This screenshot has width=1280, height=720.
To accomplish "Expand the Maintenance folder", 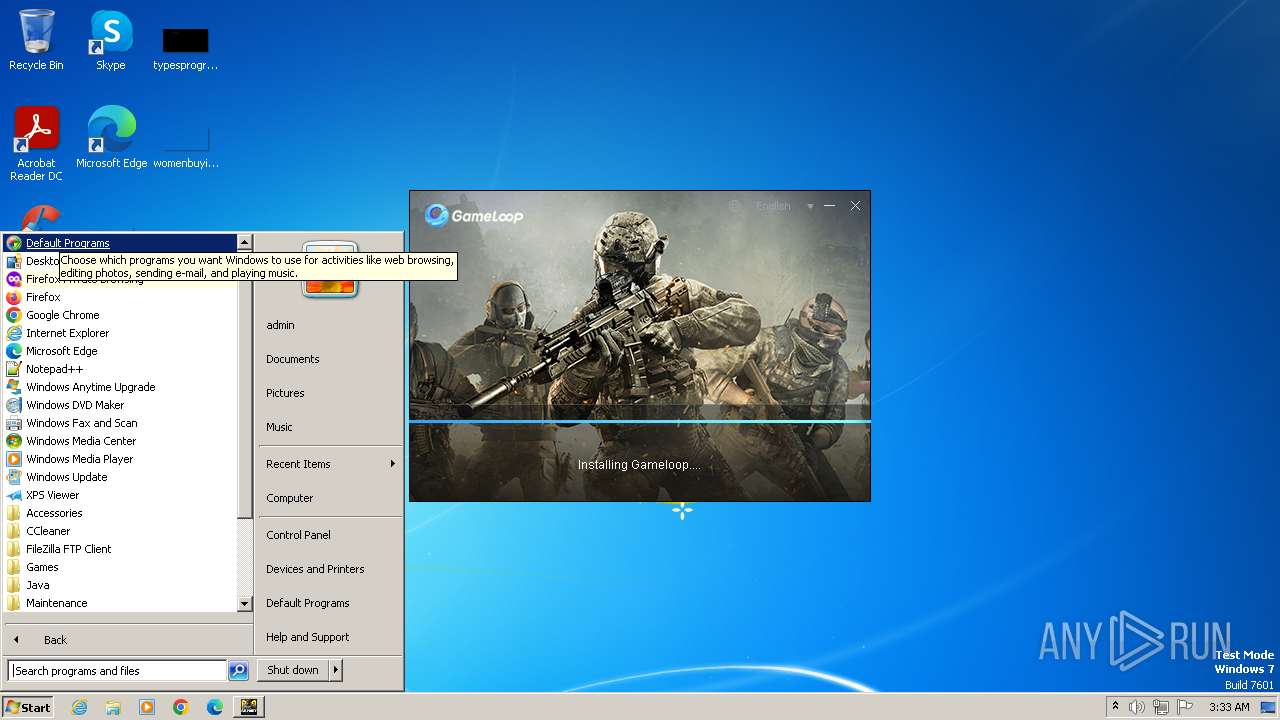I will 122,603.
